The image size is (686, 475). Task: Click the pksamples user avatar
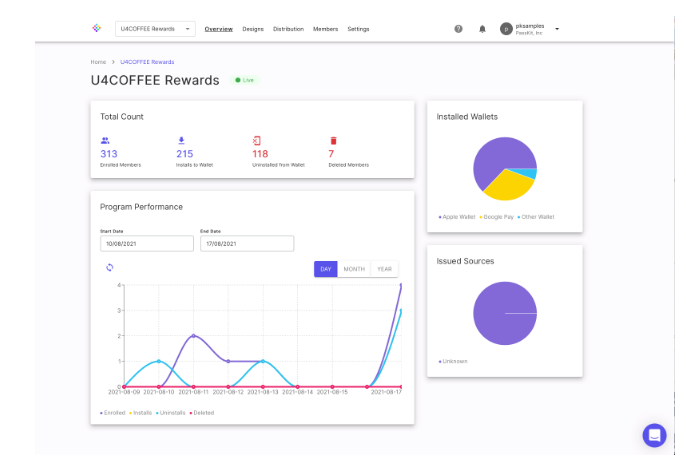click(x=506, y=29)
